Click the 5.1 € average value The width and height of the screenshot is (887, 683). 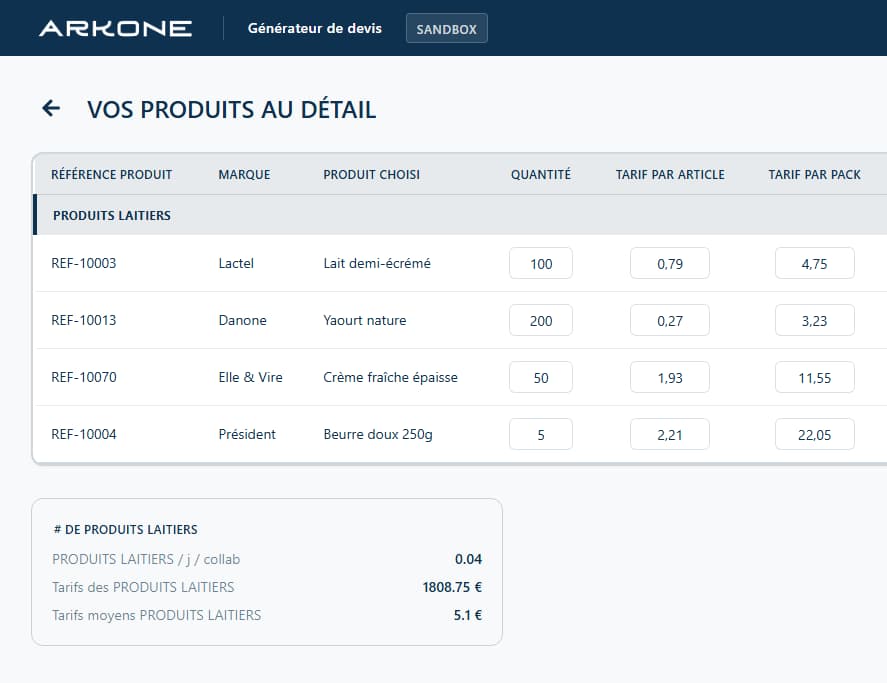point(468,615)
